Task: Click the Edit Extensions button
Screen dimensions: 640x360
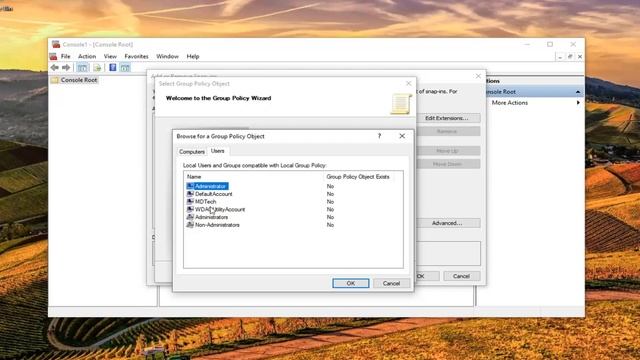Action: 447,118
